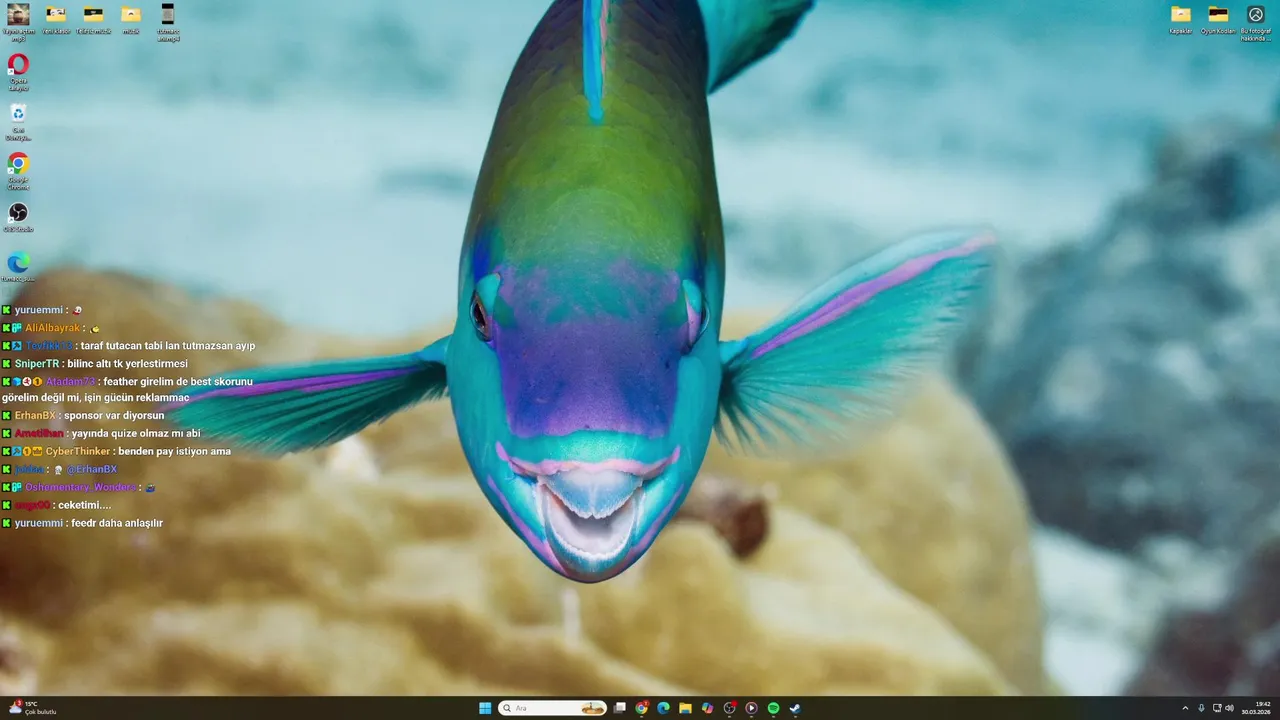Open the Opera browser desktop shortcut
This screenshot has width=1280, height=720.
pyautogui.click(x=18, y=71)
